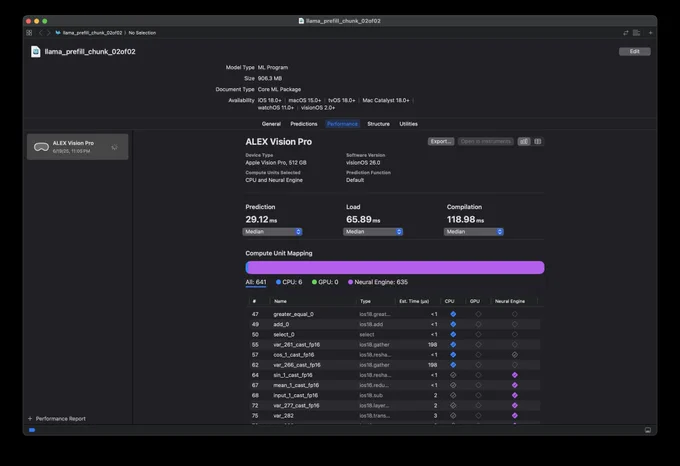Image resolution: width=680 pixels, height=466 pixels.
Task: Go back in editor history
Action: [x=41, y=33]
